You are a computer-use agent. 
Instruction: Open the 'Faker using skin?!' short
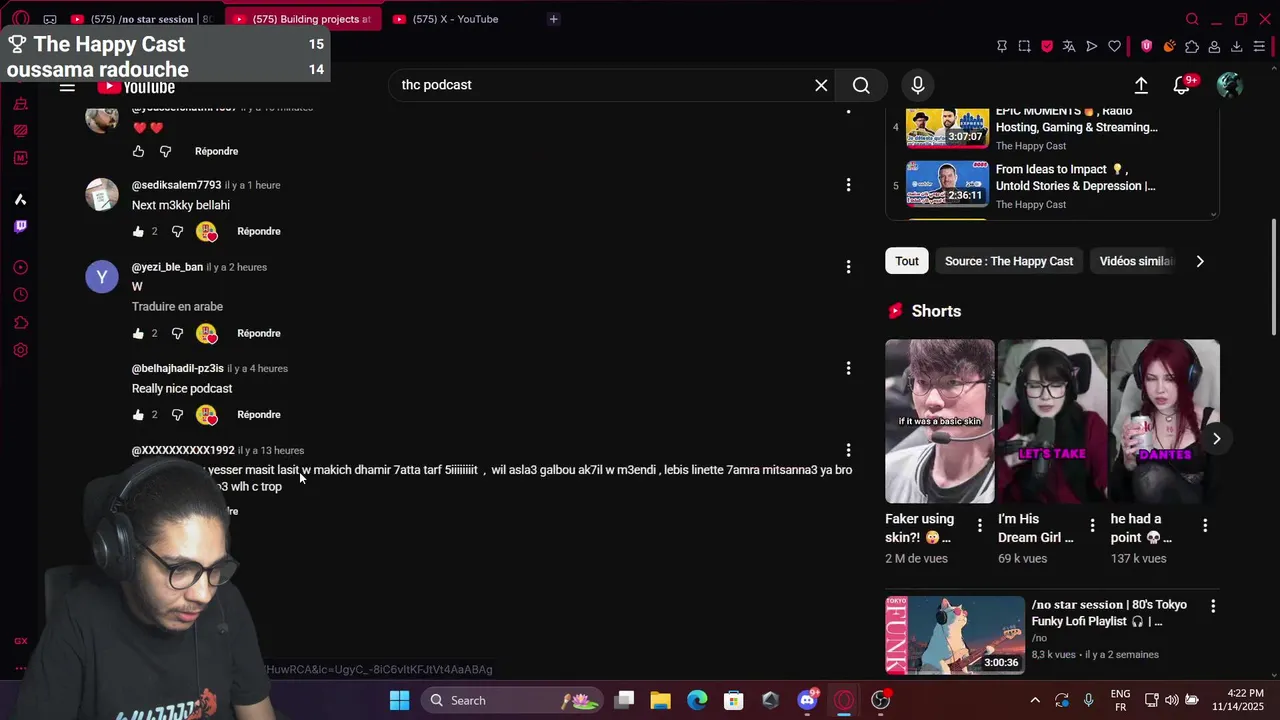coord(939,421)
